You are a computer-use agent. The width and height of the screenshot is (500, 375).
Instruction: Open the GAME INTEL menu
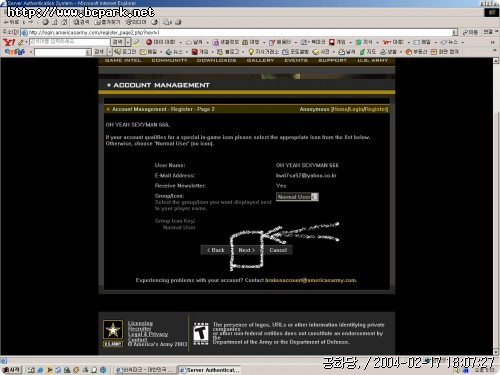[x=123, y=60]
